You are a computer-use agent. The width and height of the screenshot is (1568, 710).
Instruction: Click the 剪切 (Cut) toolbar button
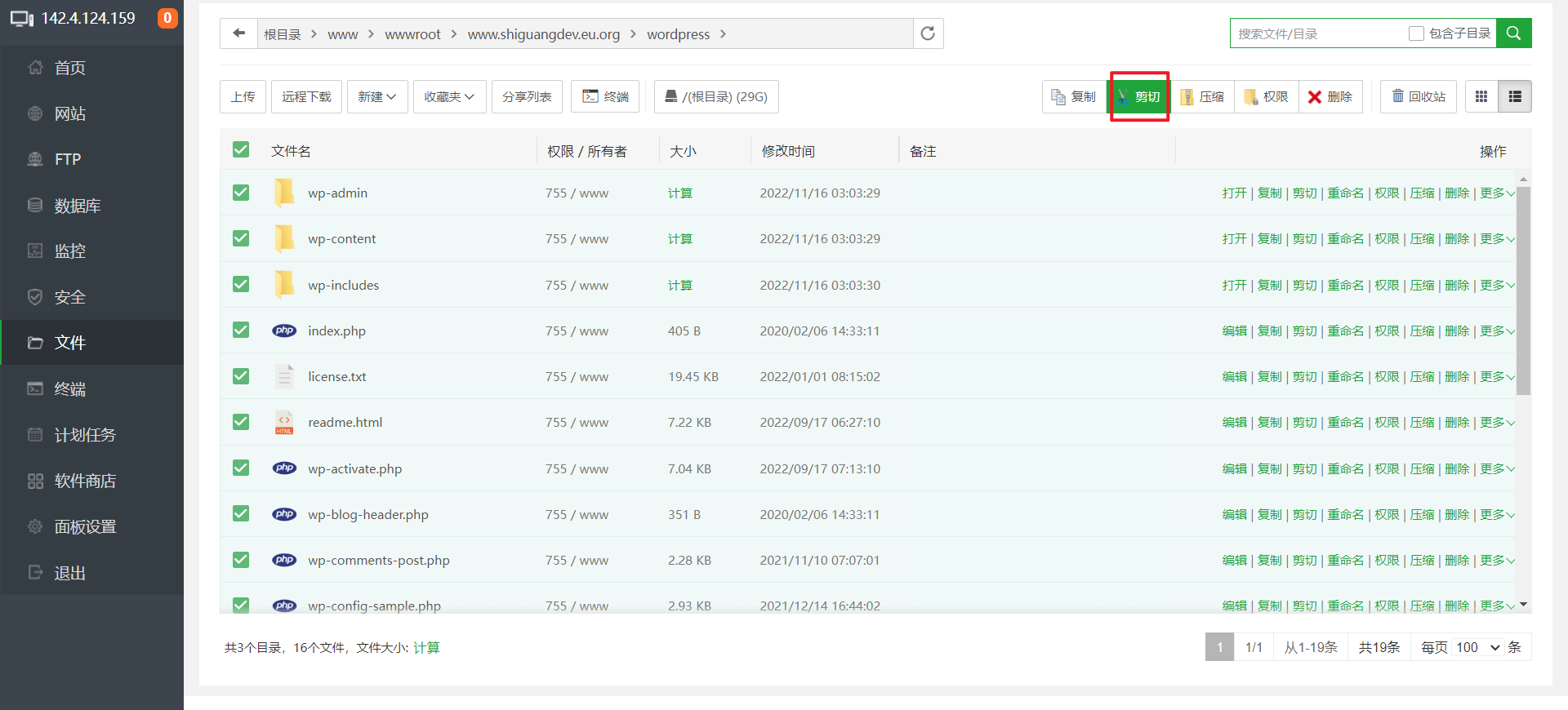1139,96
